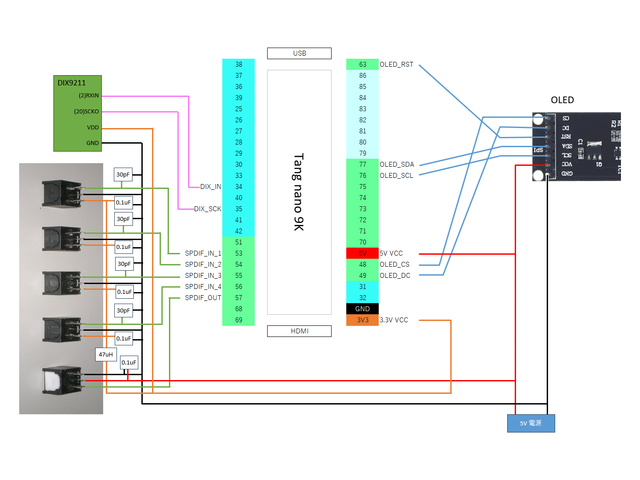
Task: Select the OLED_SDA signal label
Action: [397, 164]
